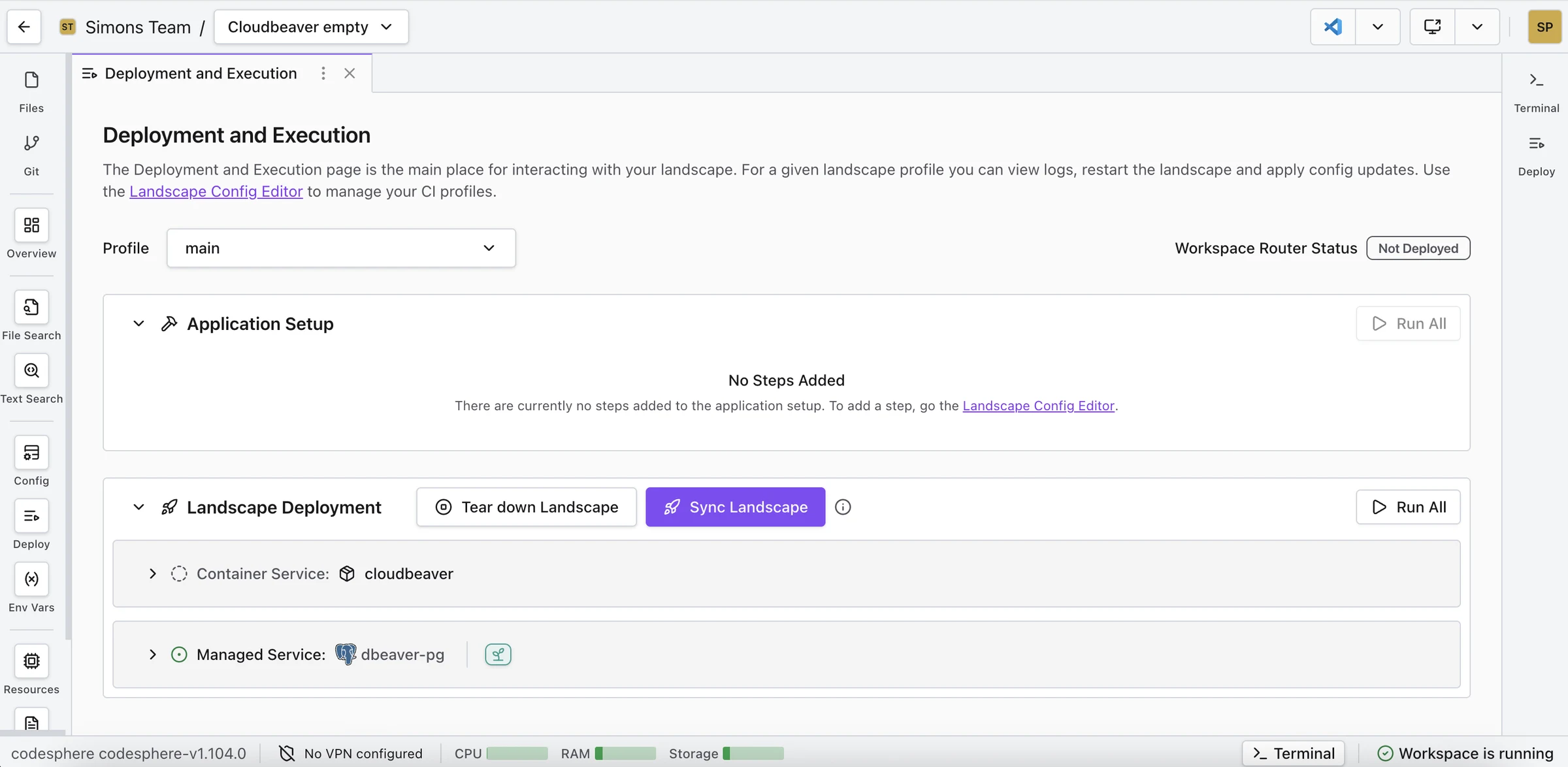This screenshot has width=1568, height=767.
Task: Expand the cloudbeaver Container Service row
Action: 152,574
